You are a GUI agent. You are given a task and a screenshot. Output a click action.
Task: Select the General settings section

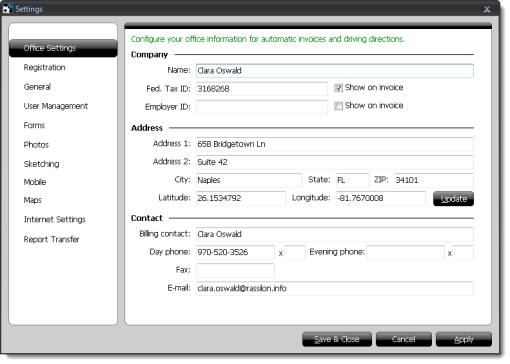click(37, 87)
